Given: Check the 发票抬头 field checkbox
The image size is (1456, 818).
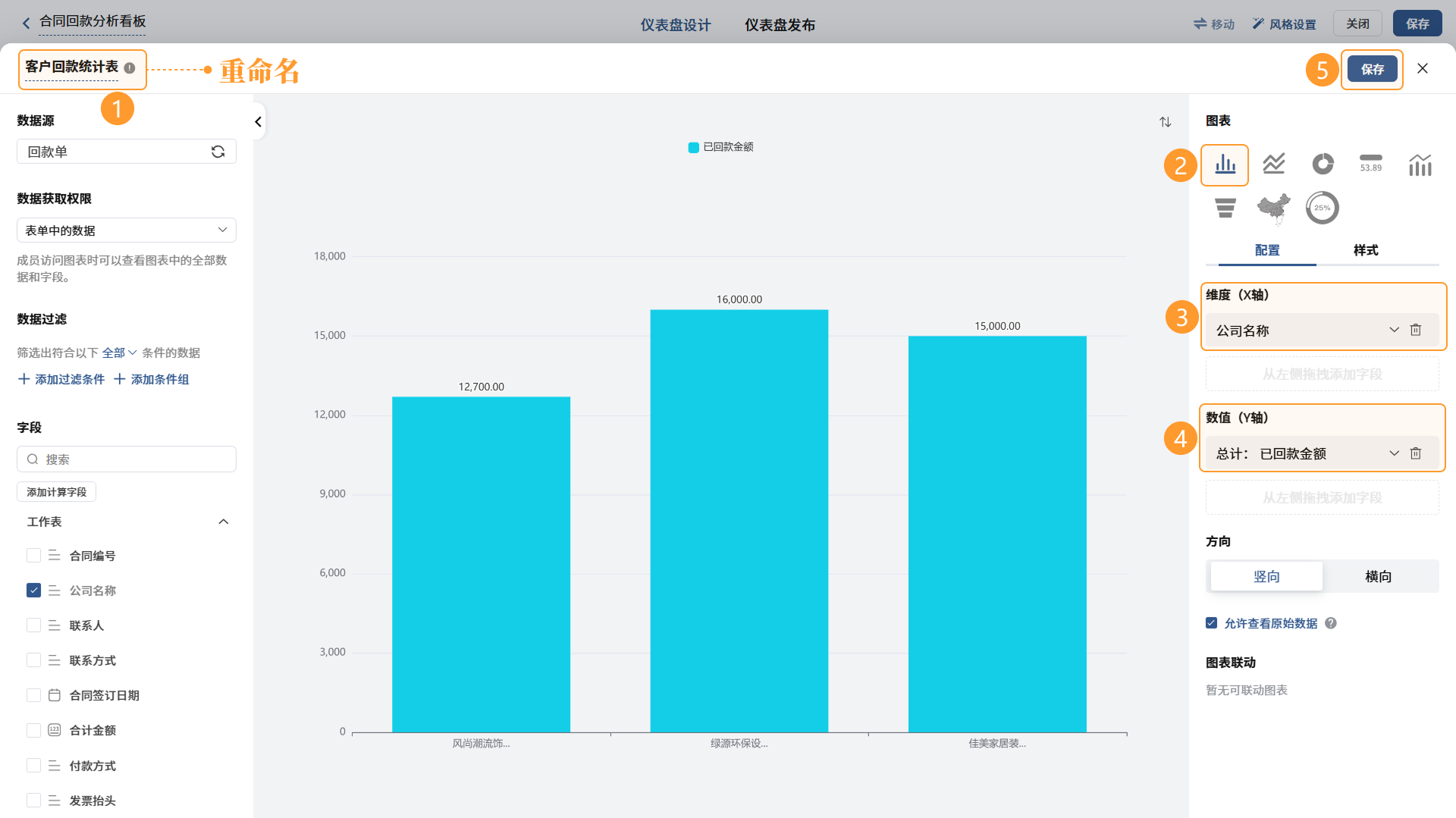Looking at the screenshot, I should click(x=33, y=801).
